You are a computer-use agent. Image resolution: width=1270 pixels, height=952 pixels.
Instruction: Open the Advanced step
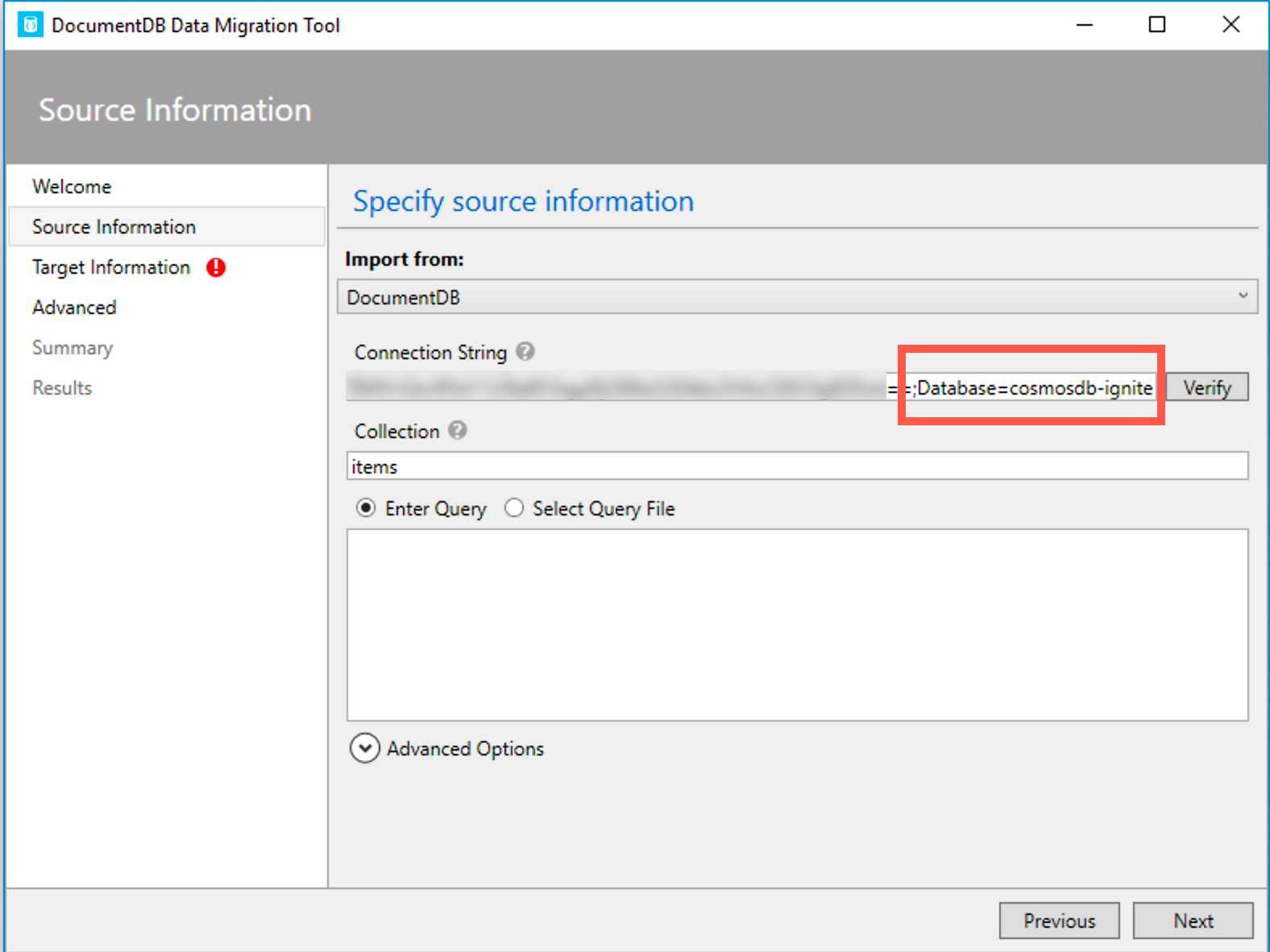[x=74, y=308]
